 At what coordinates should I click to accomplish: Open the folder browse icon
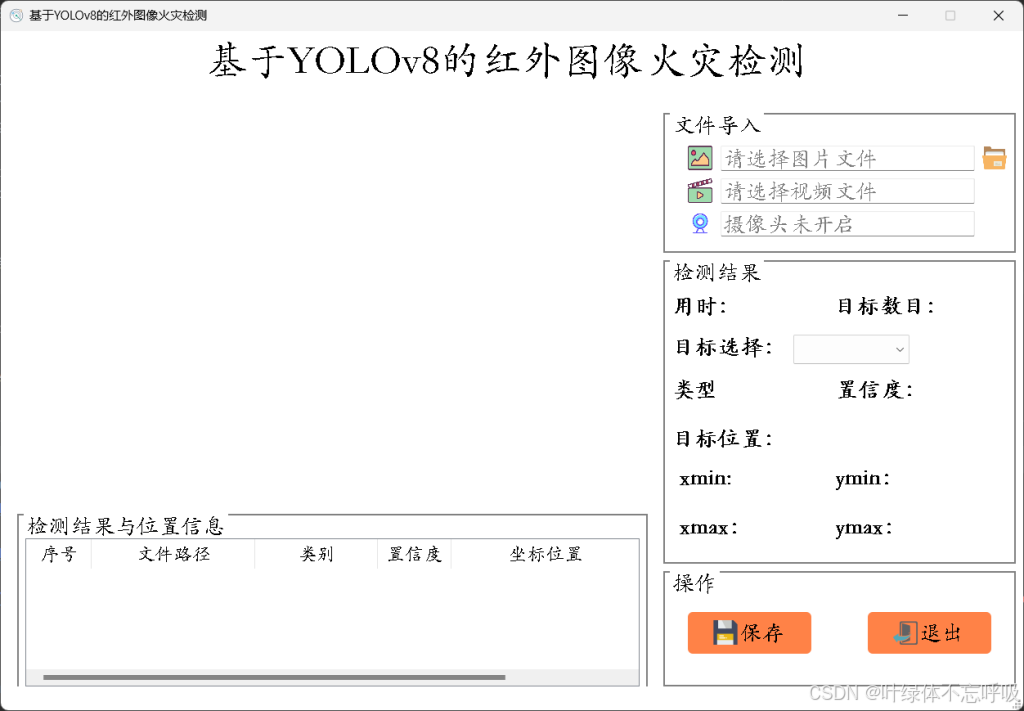click(x=994, y=158)
